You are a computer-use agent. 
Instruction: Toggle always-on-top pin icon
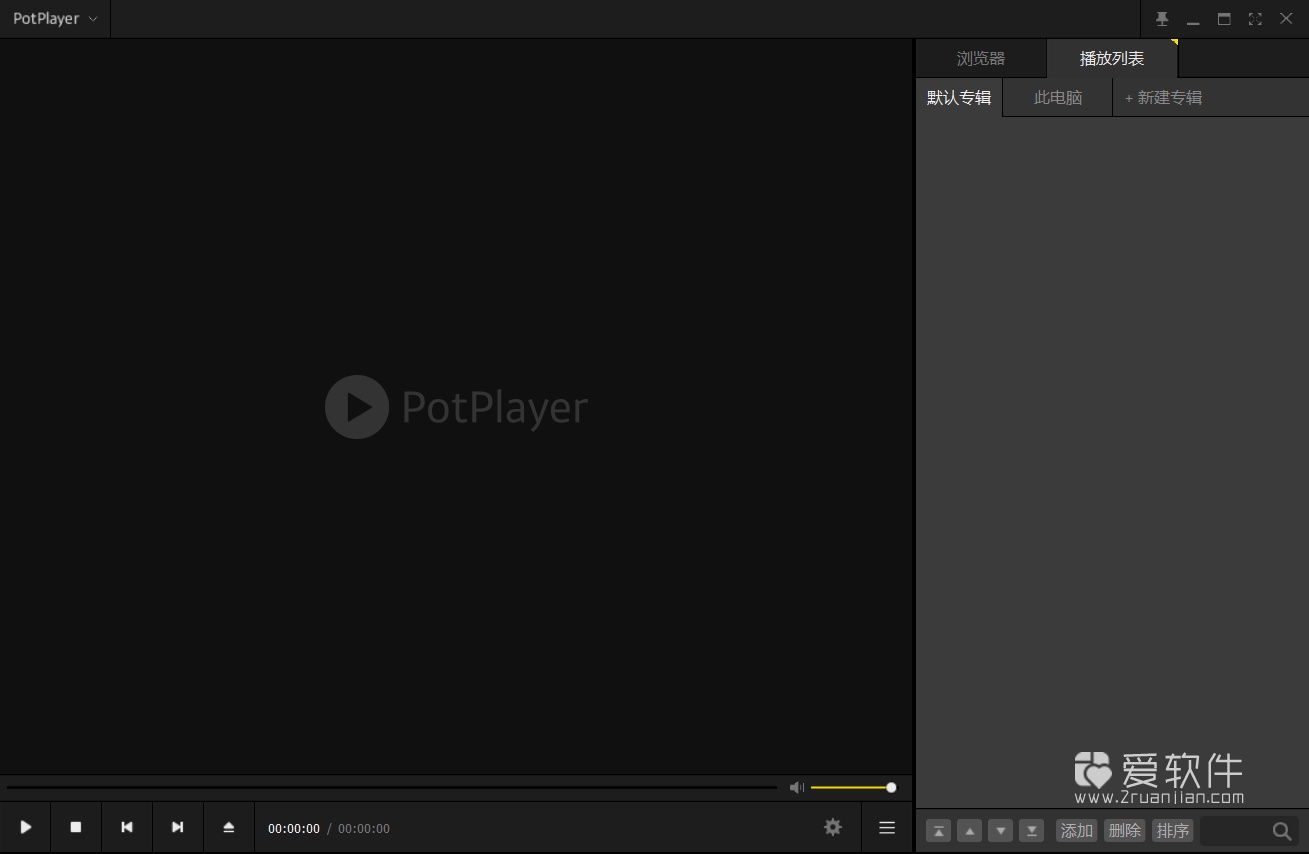coord(1161,18)
